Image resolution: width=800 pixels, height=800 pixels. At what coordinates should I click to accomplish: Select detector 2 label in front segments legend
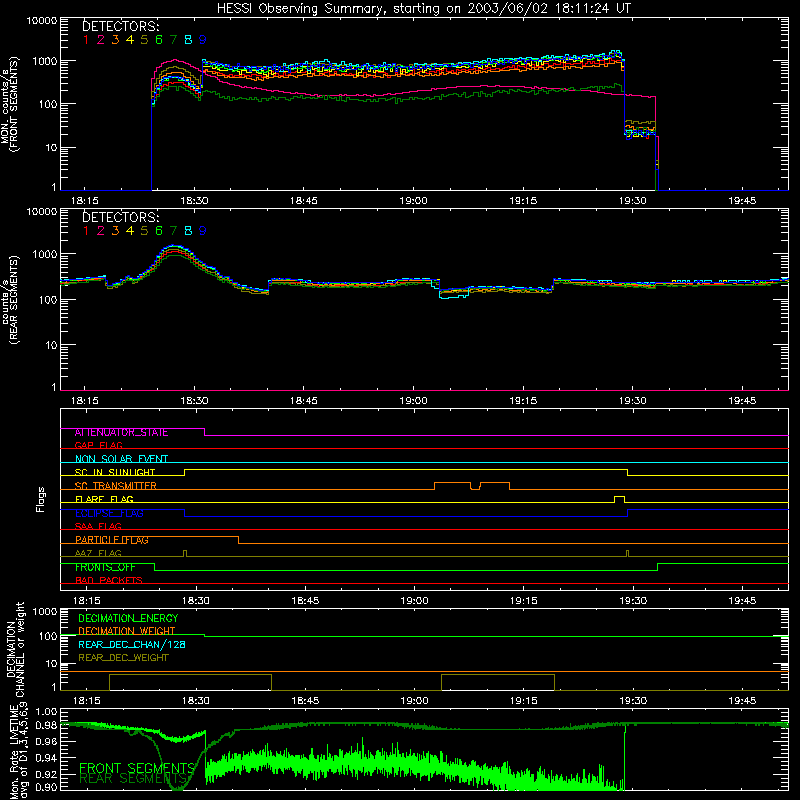click(x=101, y=40)
